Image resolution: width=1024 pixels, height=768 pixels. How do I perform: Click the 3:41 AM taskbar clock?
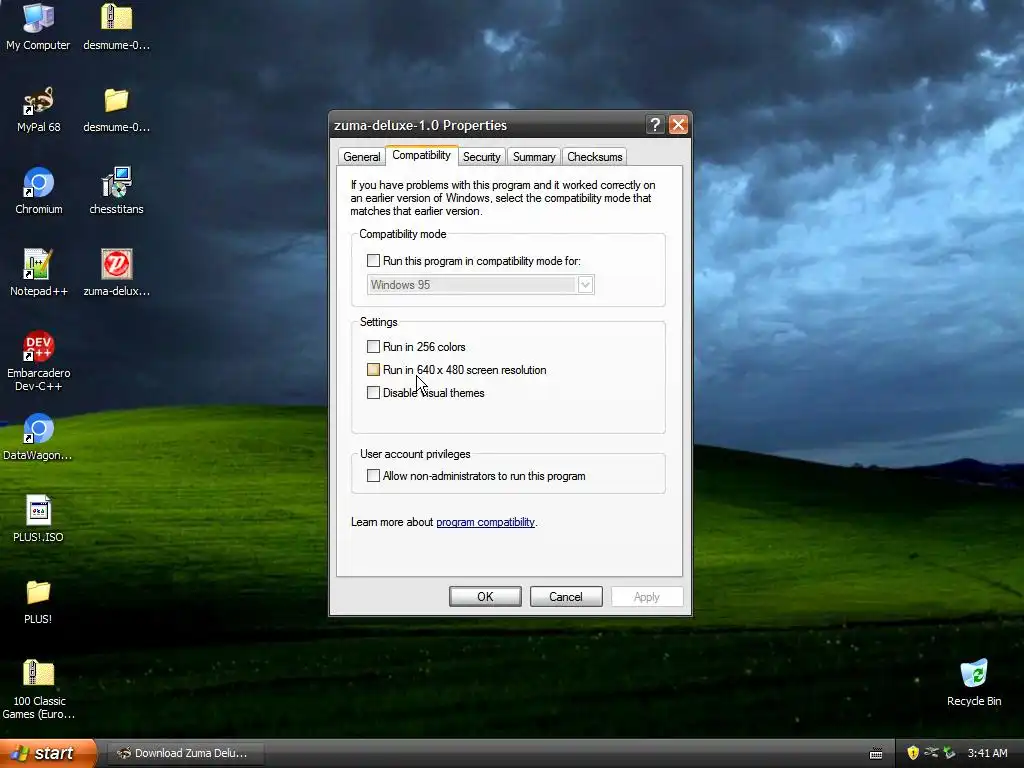[x=987, y=753]
